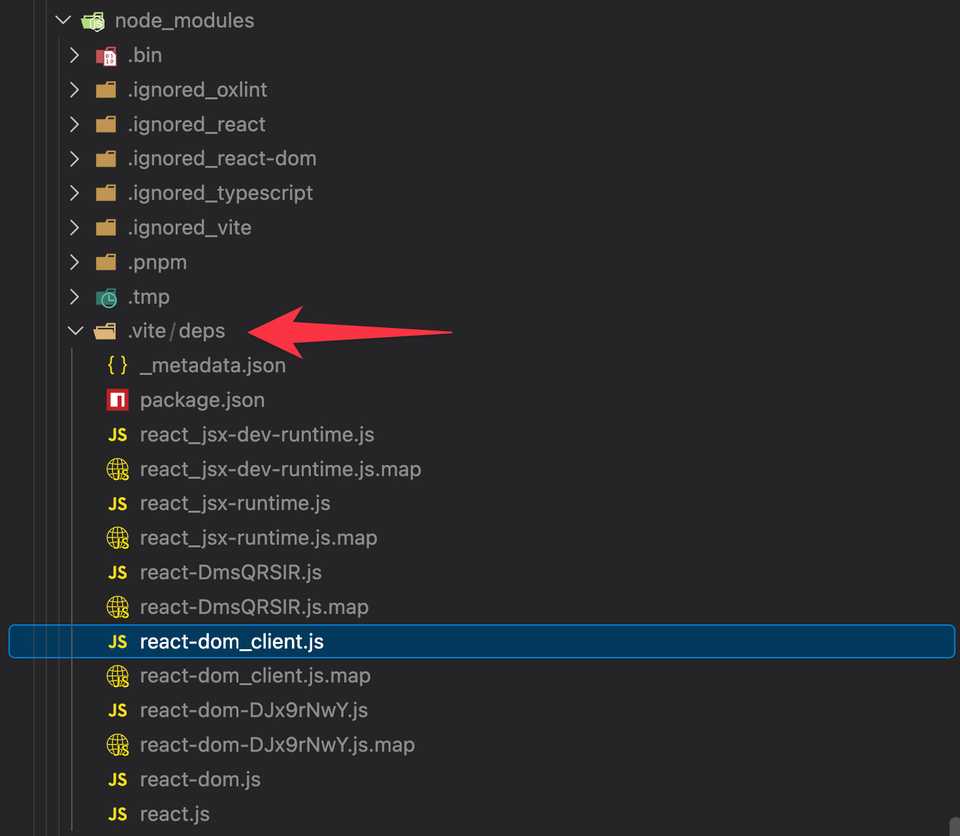The height and width of the screenshot is (836, 960).
Task: Select the .ignored_vite folder name
Action: click(190, 228)
